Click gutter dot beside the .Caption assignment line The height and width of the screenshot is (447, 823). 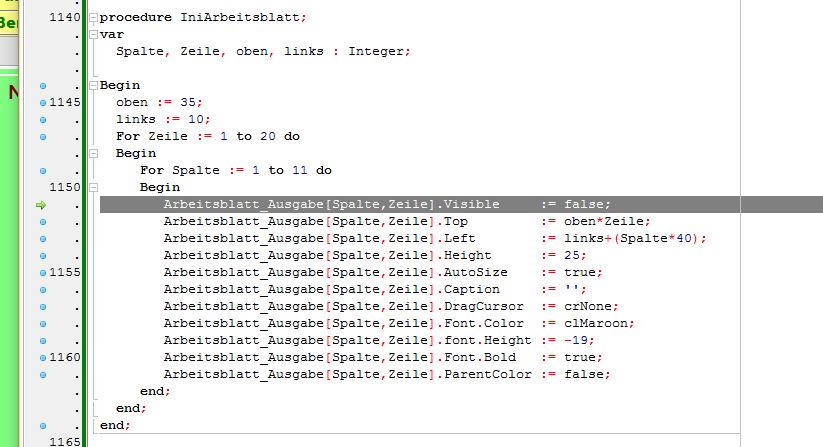click(42, 289)
